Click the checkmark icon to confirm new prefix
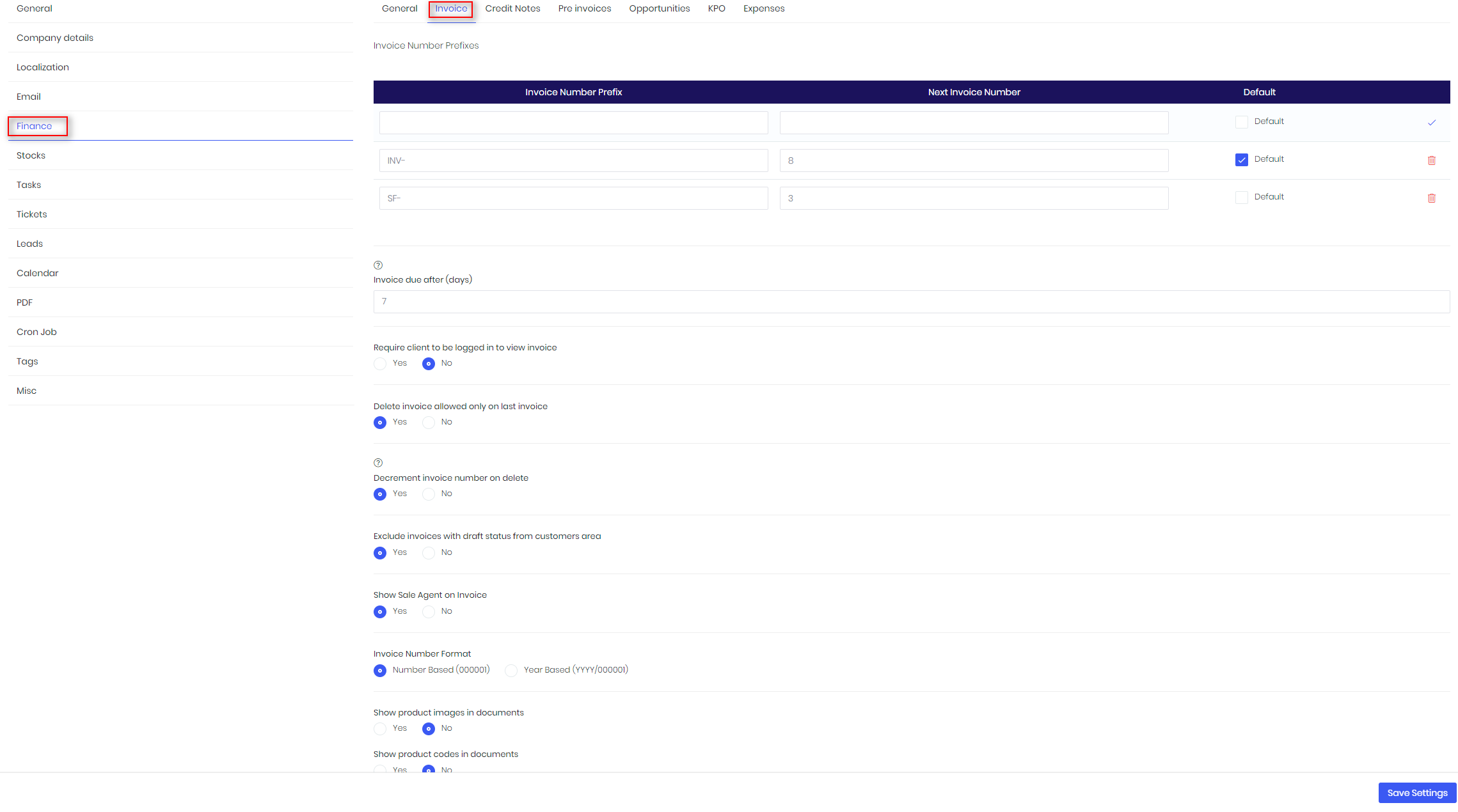The width and height of the screenshot is (1458, 812). tap(1431, 123)
